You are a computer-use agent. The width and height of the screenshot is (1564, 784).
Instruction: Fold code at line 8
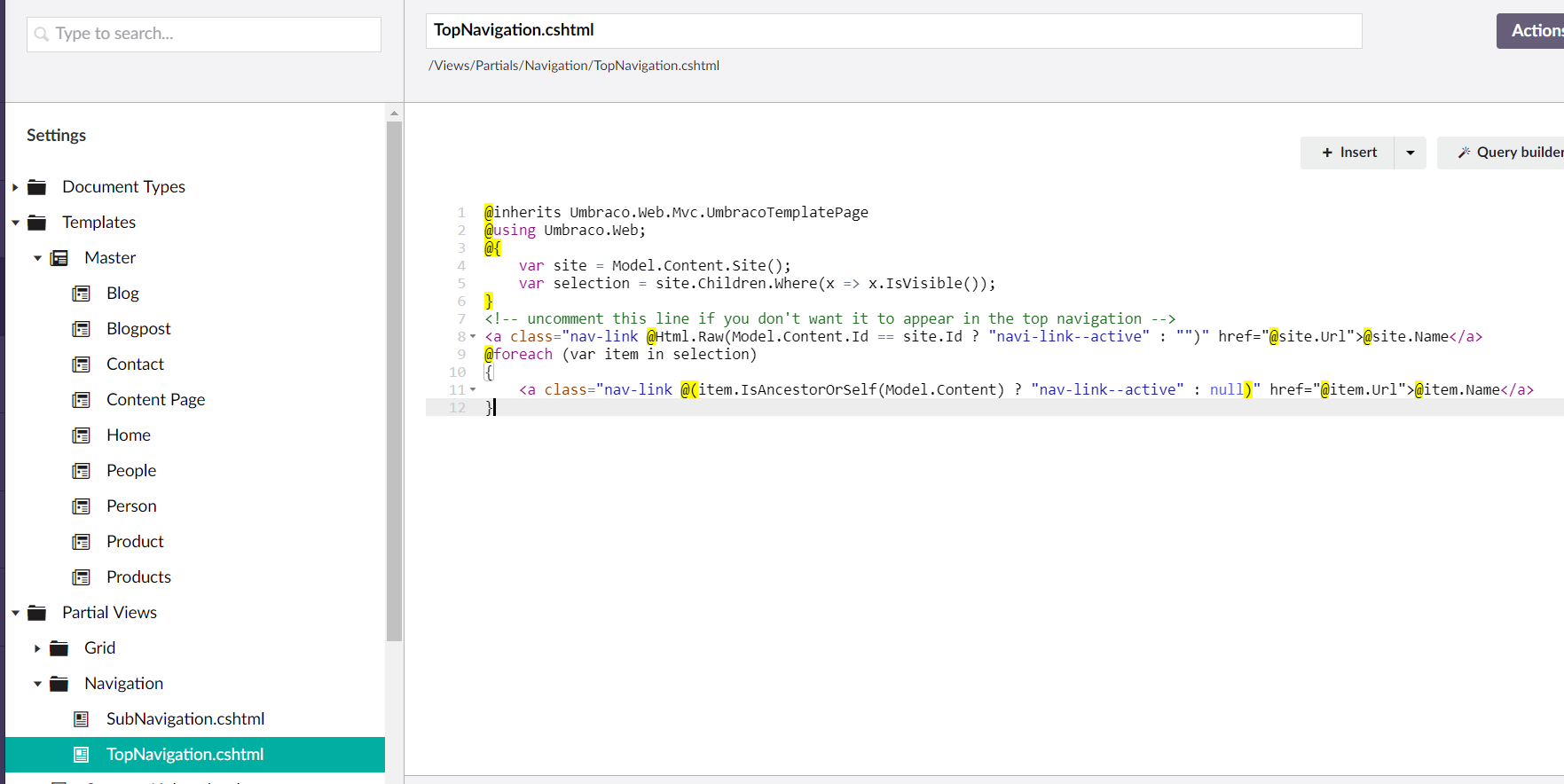coord(473,337)
